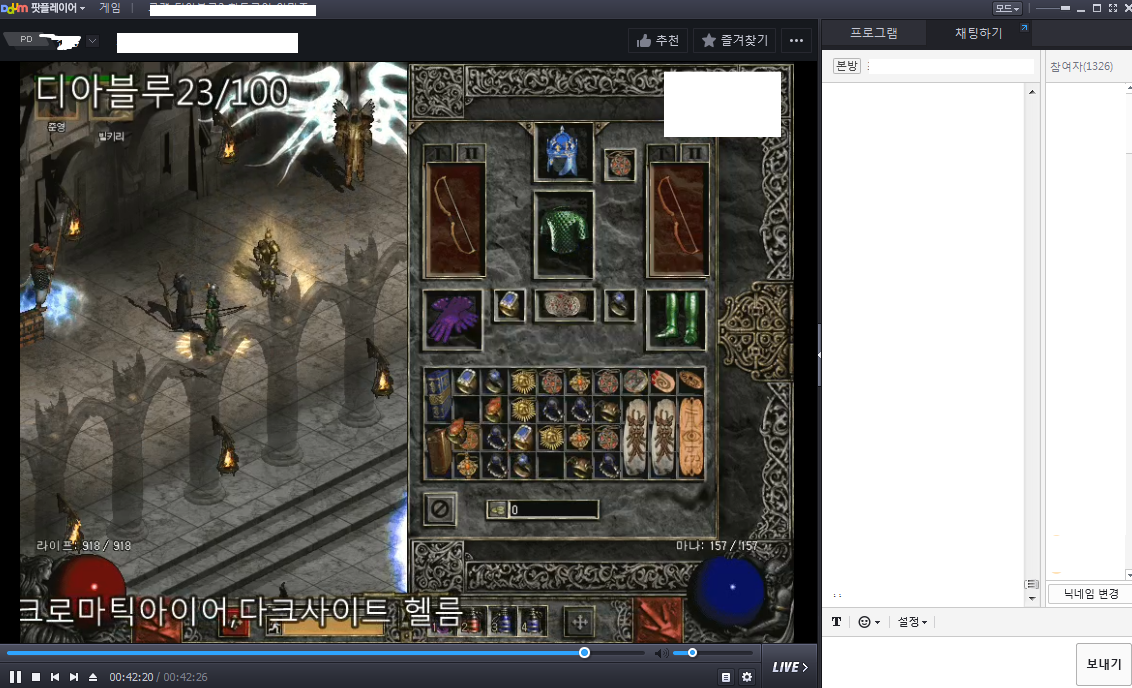
Task: Open the emoticon picker dropdown
Action: [868, 622]
